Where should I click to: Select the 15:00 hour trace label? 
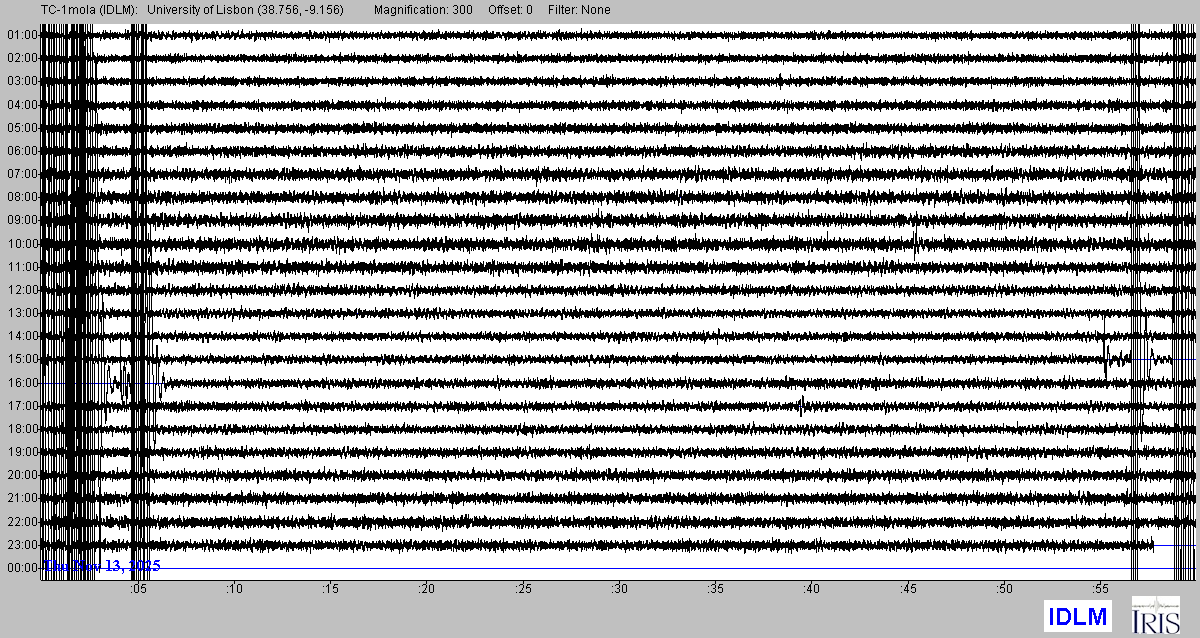(21, 359)
